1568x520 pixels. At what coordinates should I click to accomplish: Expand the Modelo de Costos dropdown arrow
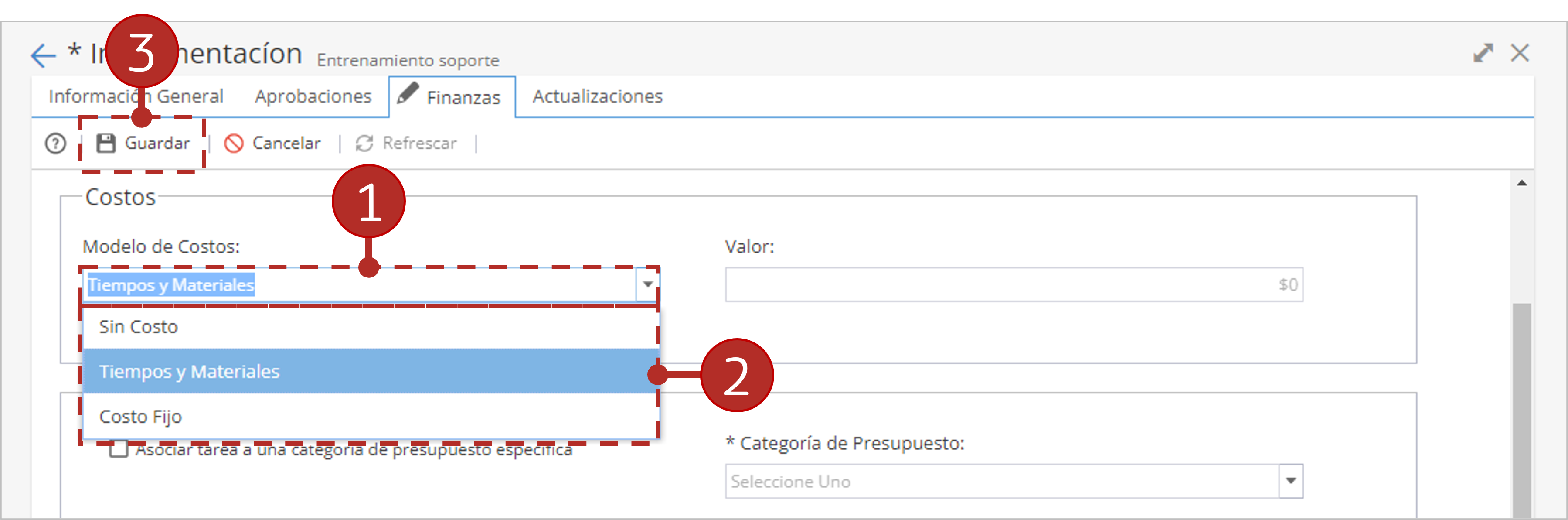[647, 284]
